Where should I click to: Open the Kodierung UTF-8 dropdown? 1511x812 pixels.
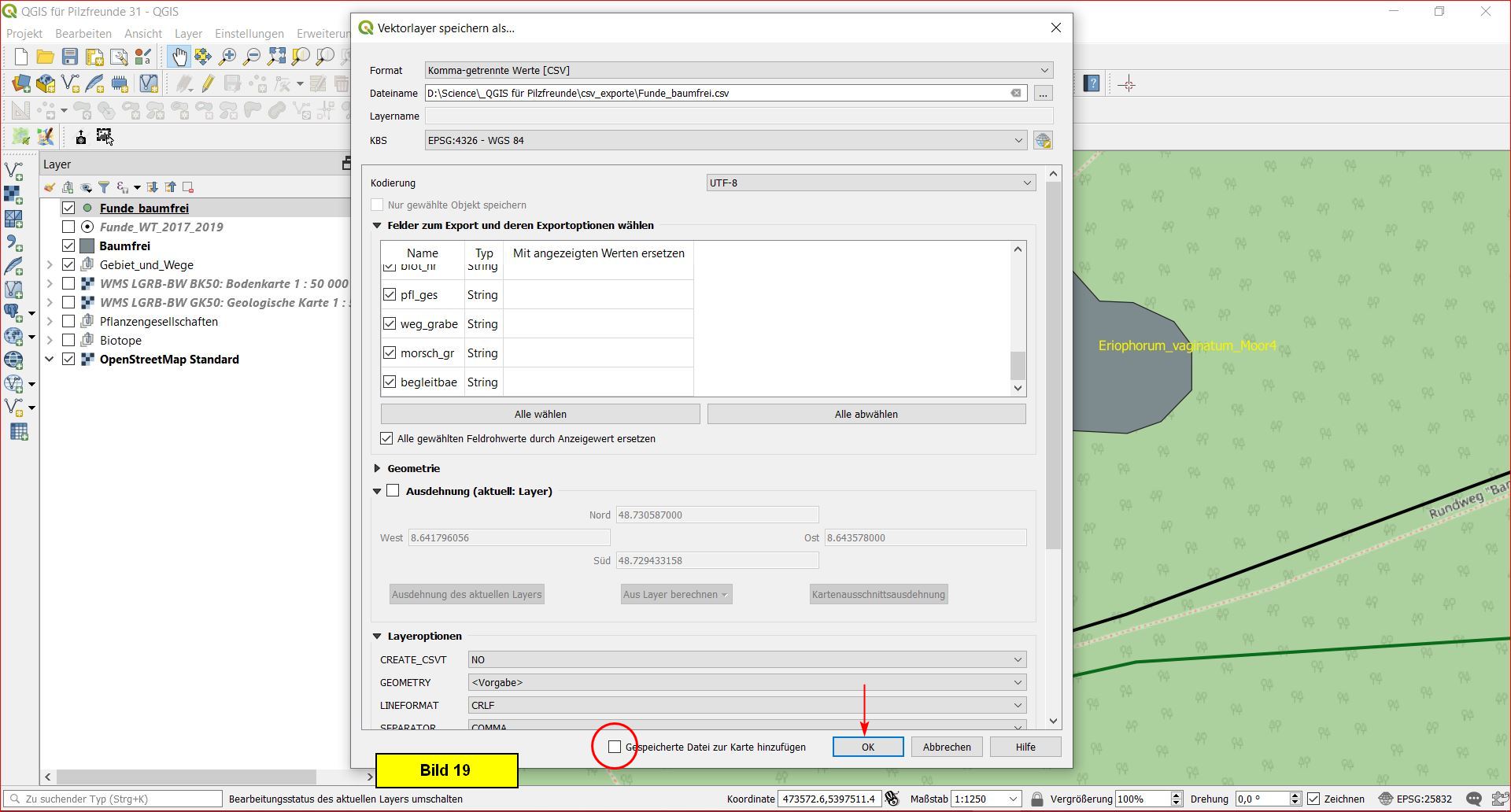coord(870,183)
